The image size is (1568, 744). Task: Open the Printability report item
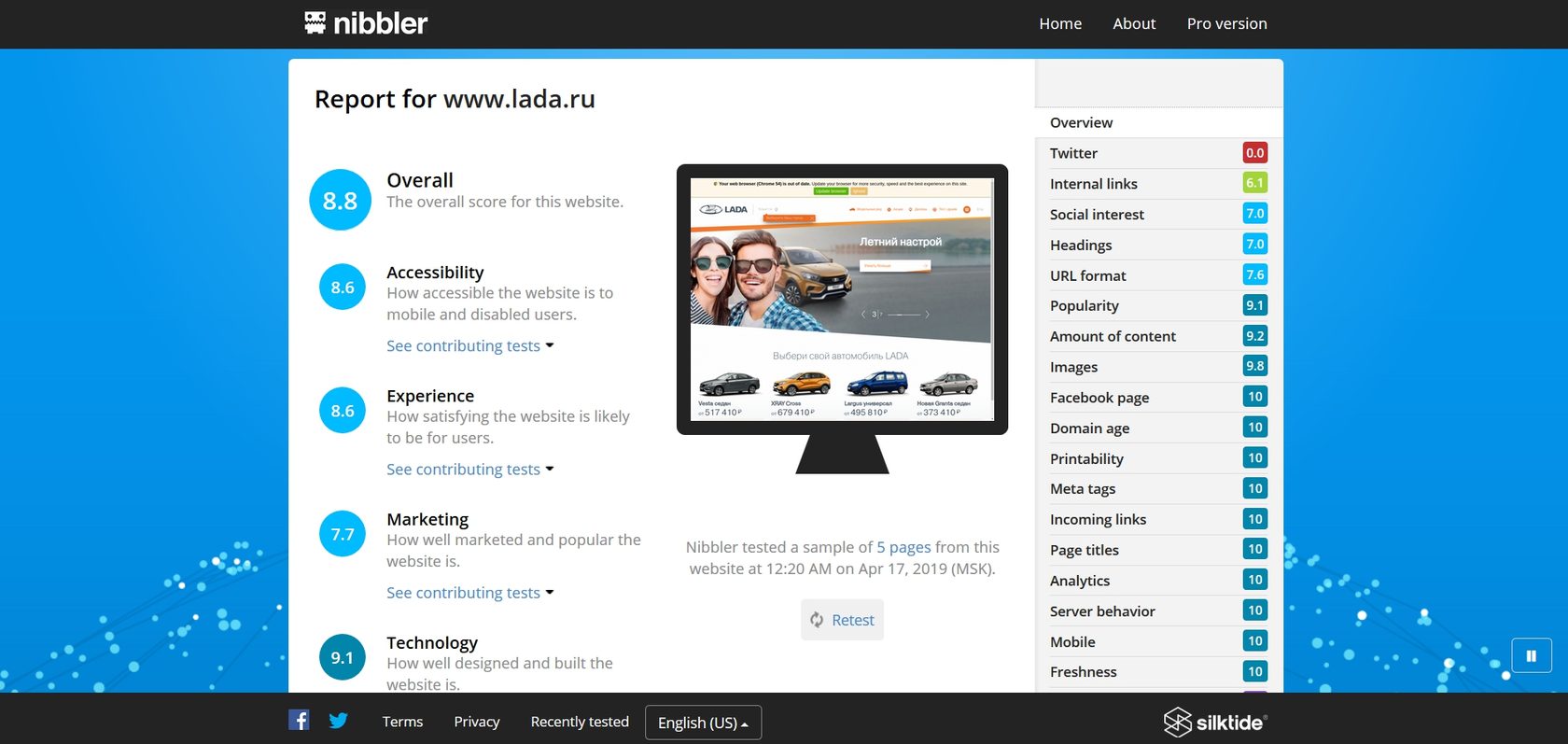point(1159,458)
